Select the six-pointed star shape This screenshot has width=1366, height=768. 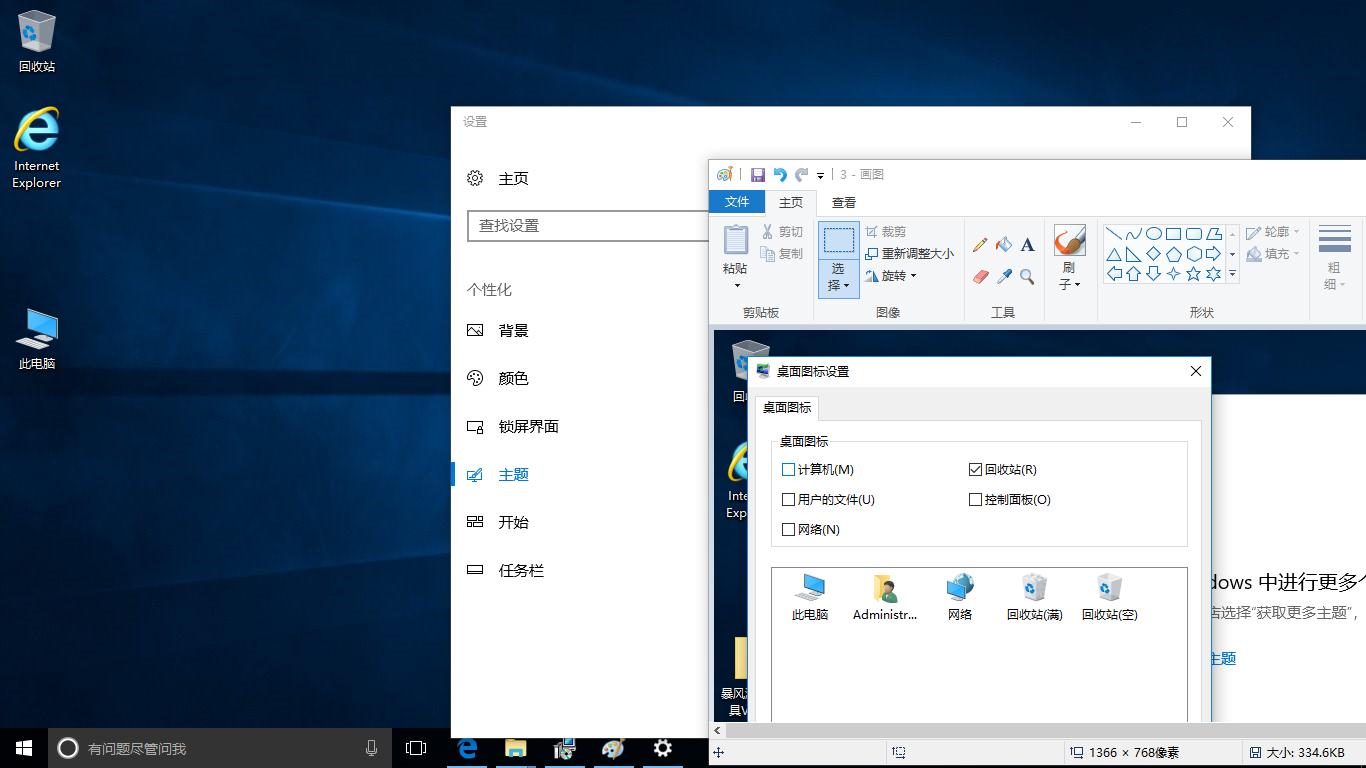pos(1213,274)
